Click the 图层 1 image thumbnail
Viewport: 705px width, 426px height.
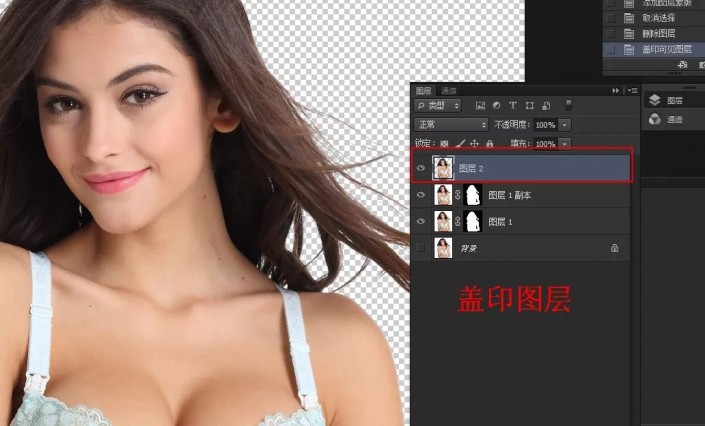443,221
